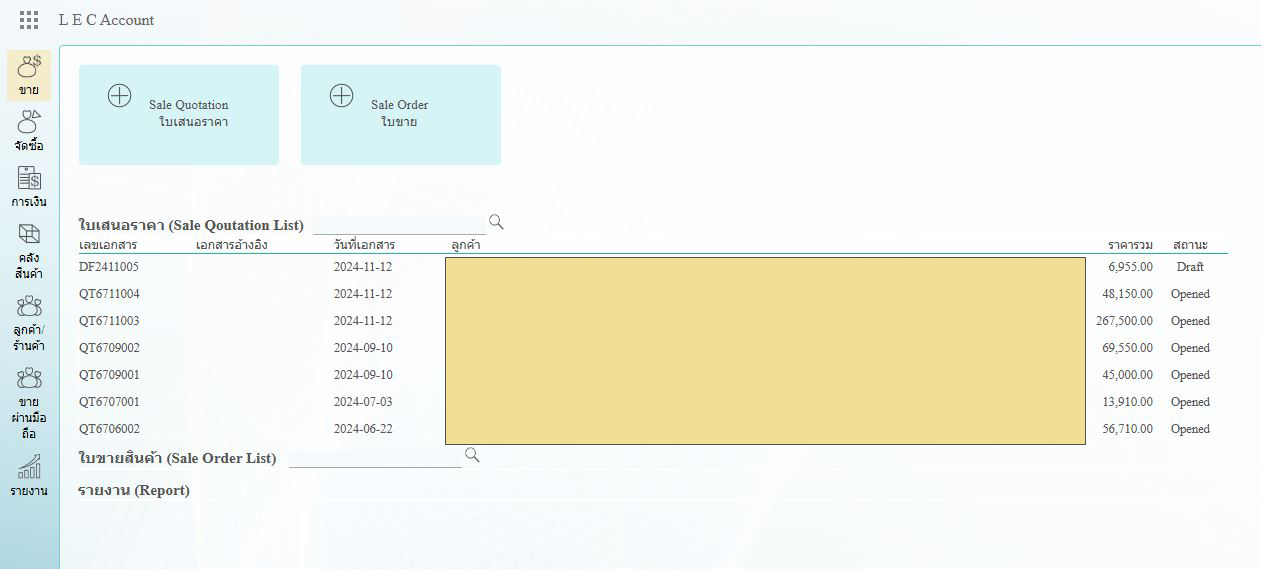Open draft quotation DF2411005
The height and width of the screenshot is (569, 1261).
point(109,267)
